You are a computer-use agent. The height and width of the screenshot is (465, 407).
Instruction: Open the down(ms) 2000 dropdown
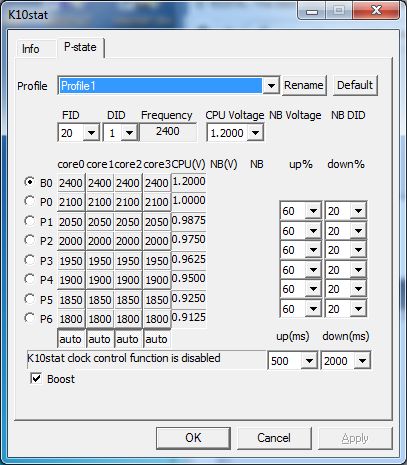click(x=362, y=360)
